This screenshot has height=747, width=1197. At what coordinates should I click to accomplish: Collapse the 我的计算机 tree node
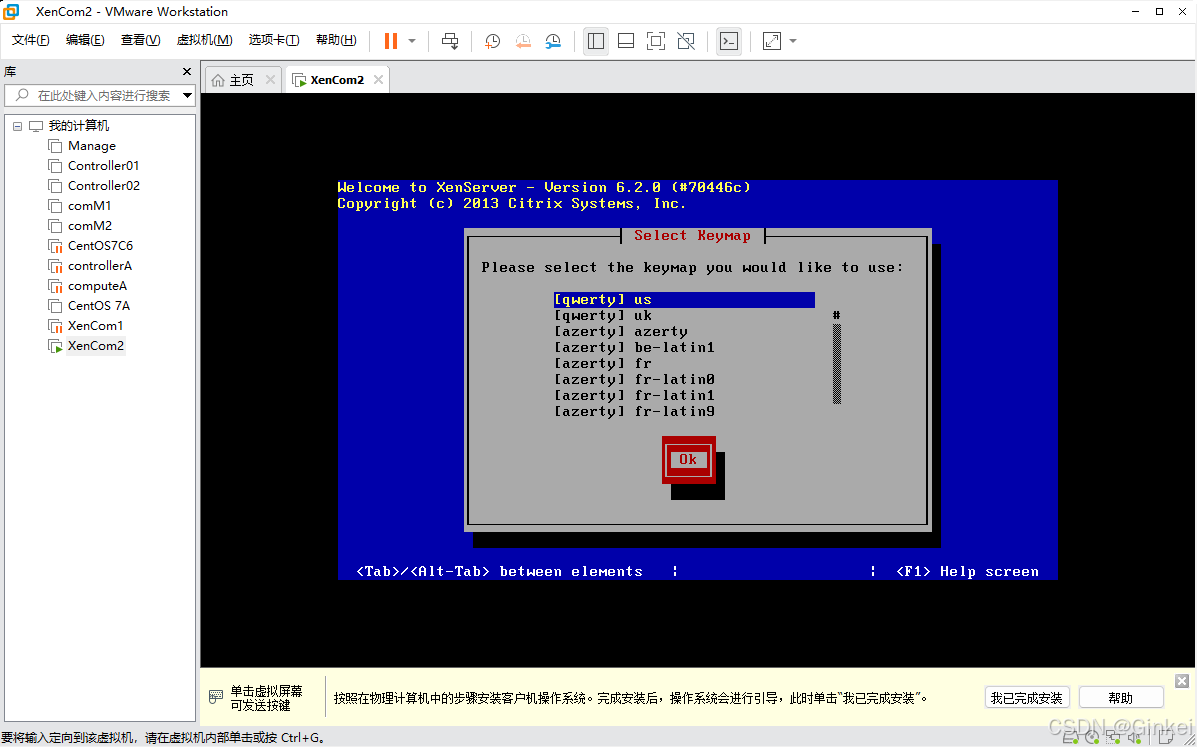point(18,126)
